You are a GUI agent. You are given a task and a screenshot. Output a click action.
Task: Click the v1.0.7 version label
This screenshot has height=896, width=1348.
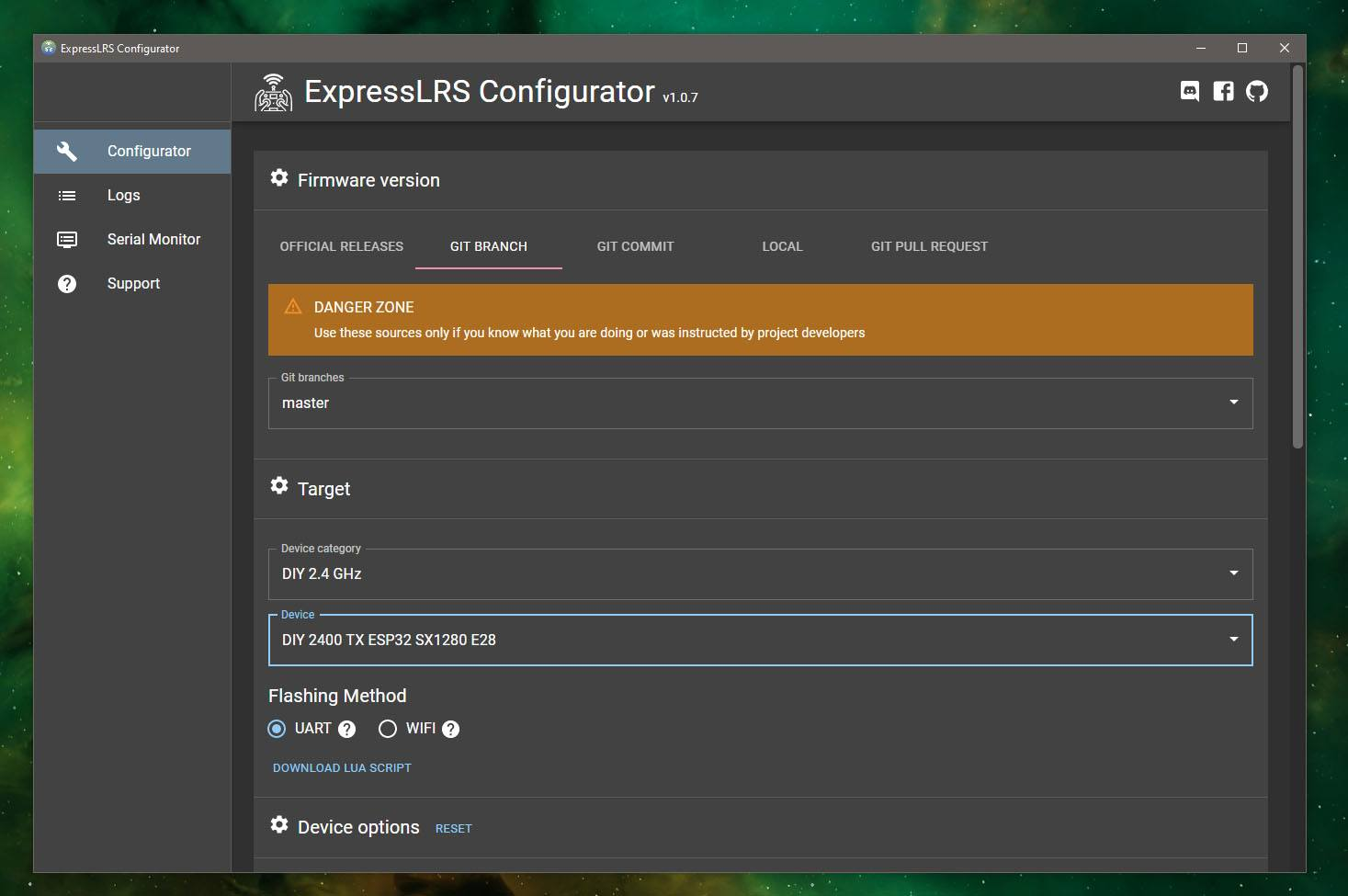click(x=680, y=97)
